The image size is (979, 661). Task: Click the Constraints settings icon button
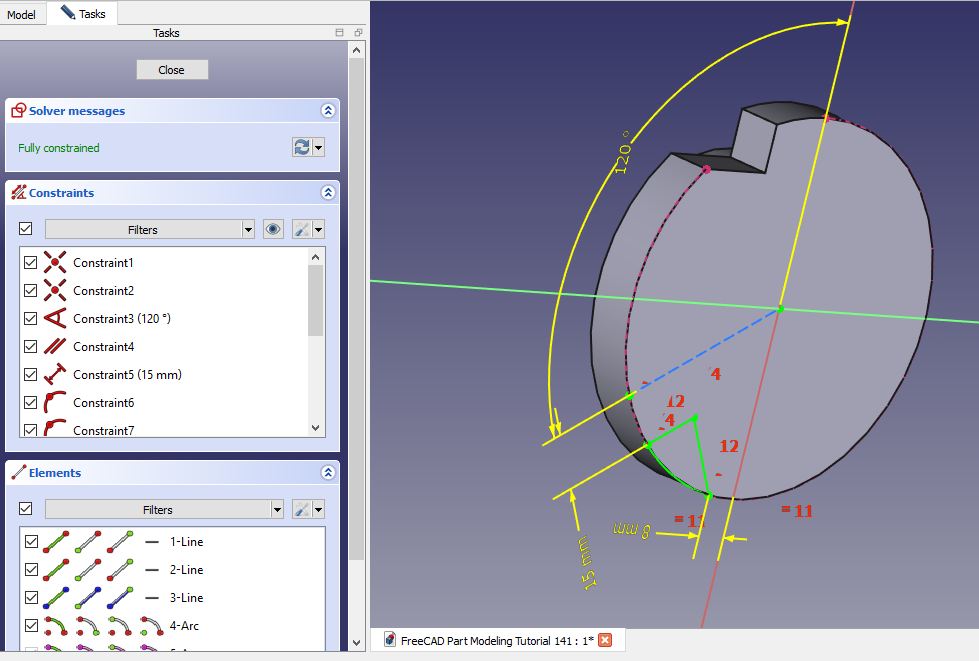pyautogui.click(x=301, y=229)
